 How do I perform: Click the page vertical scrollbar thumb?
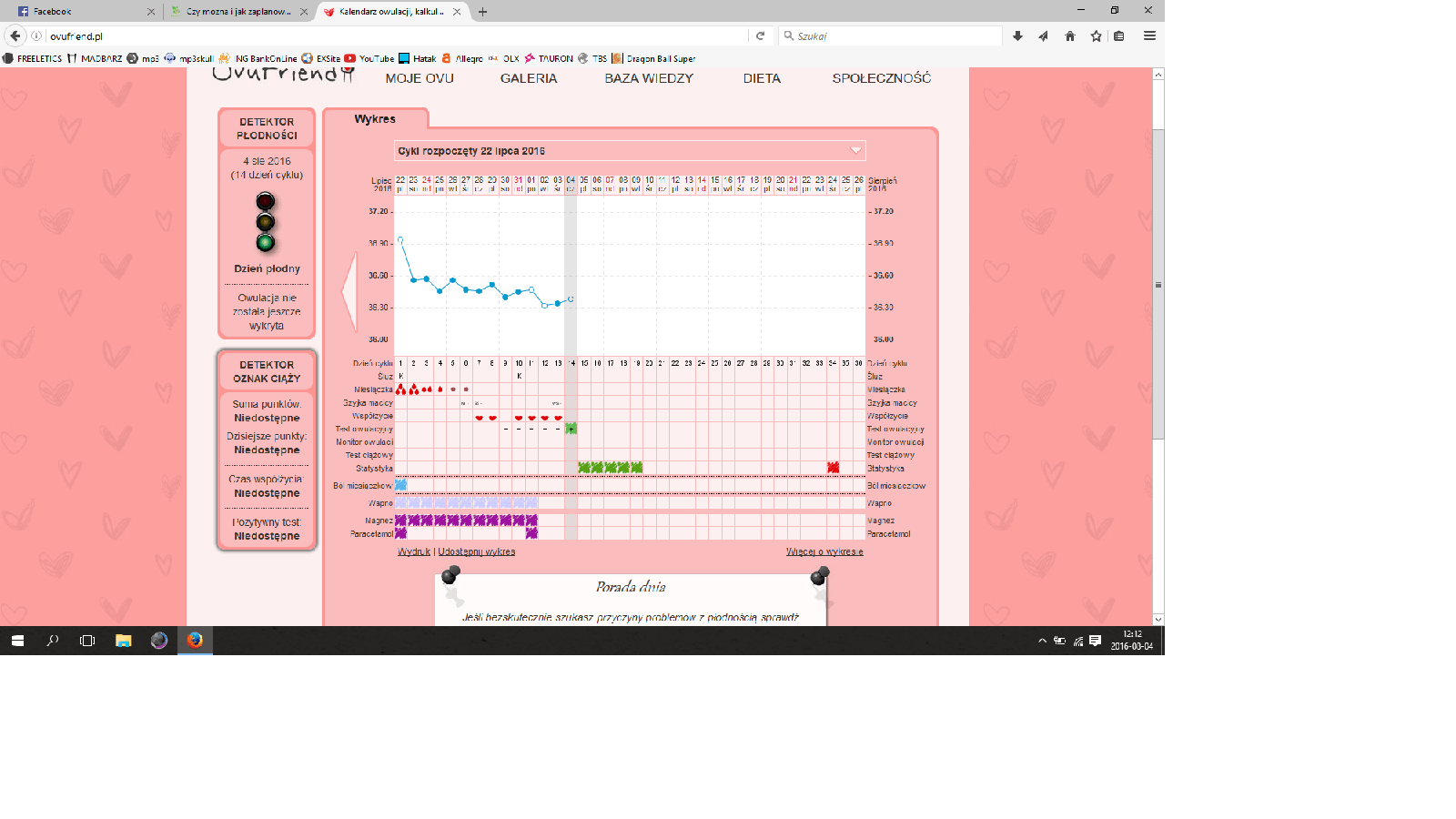click(1158, 284)
